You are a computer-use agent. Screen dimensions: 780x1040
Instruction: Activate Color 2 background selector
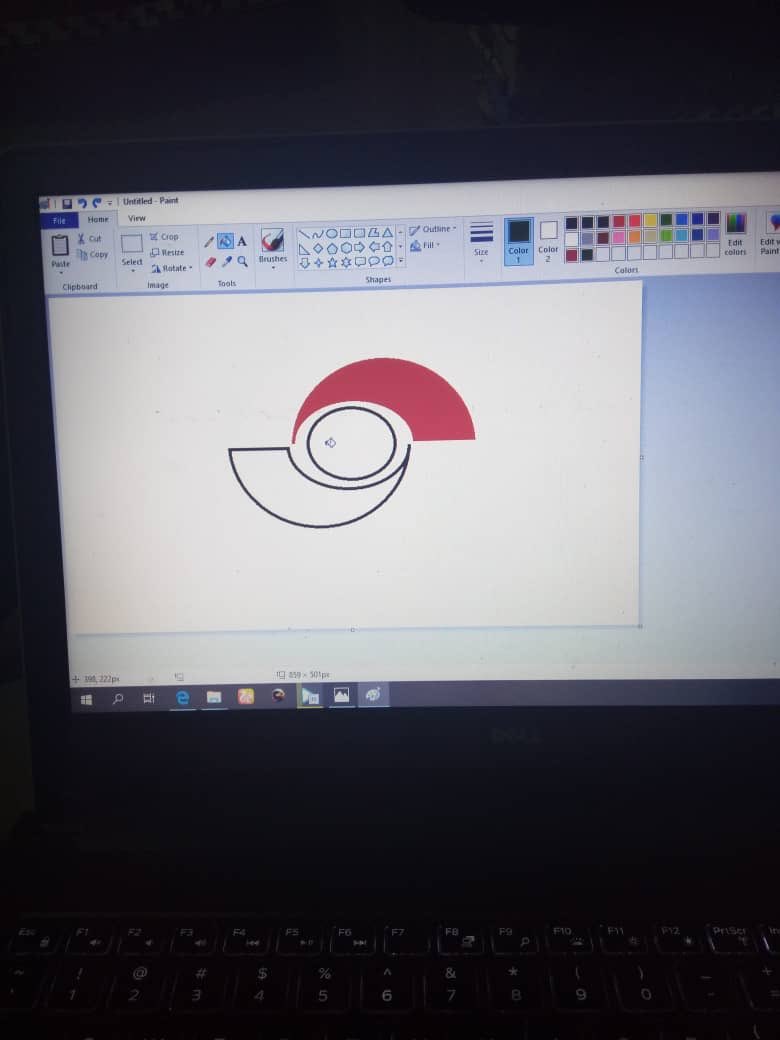[x=548, y=242]
